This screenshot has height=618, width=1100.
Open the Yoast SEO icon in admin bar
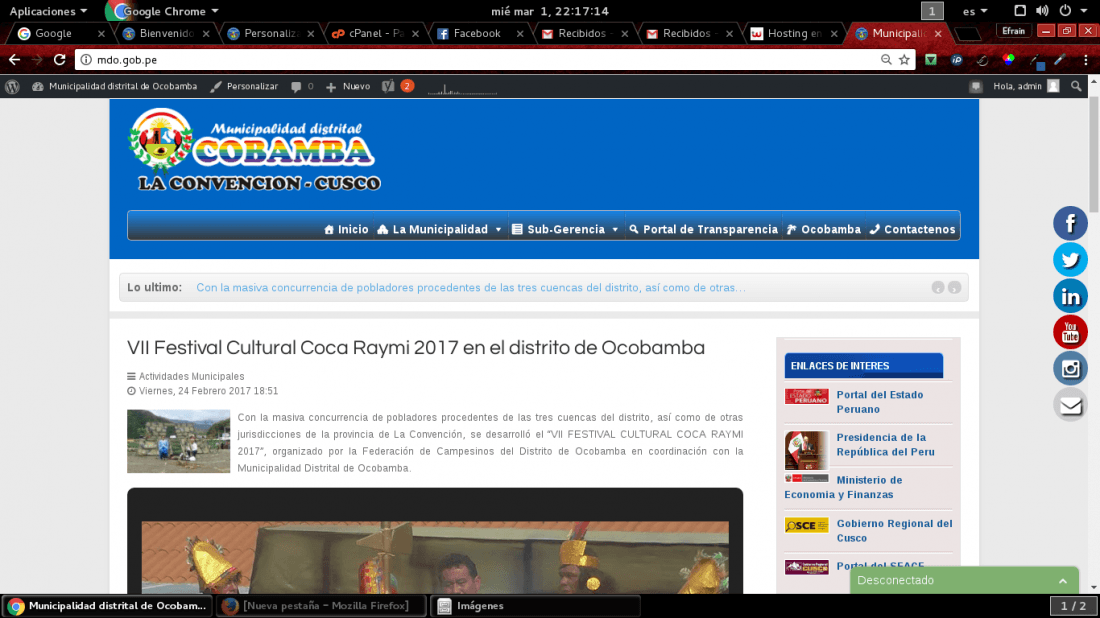click(x=388, y=86)
